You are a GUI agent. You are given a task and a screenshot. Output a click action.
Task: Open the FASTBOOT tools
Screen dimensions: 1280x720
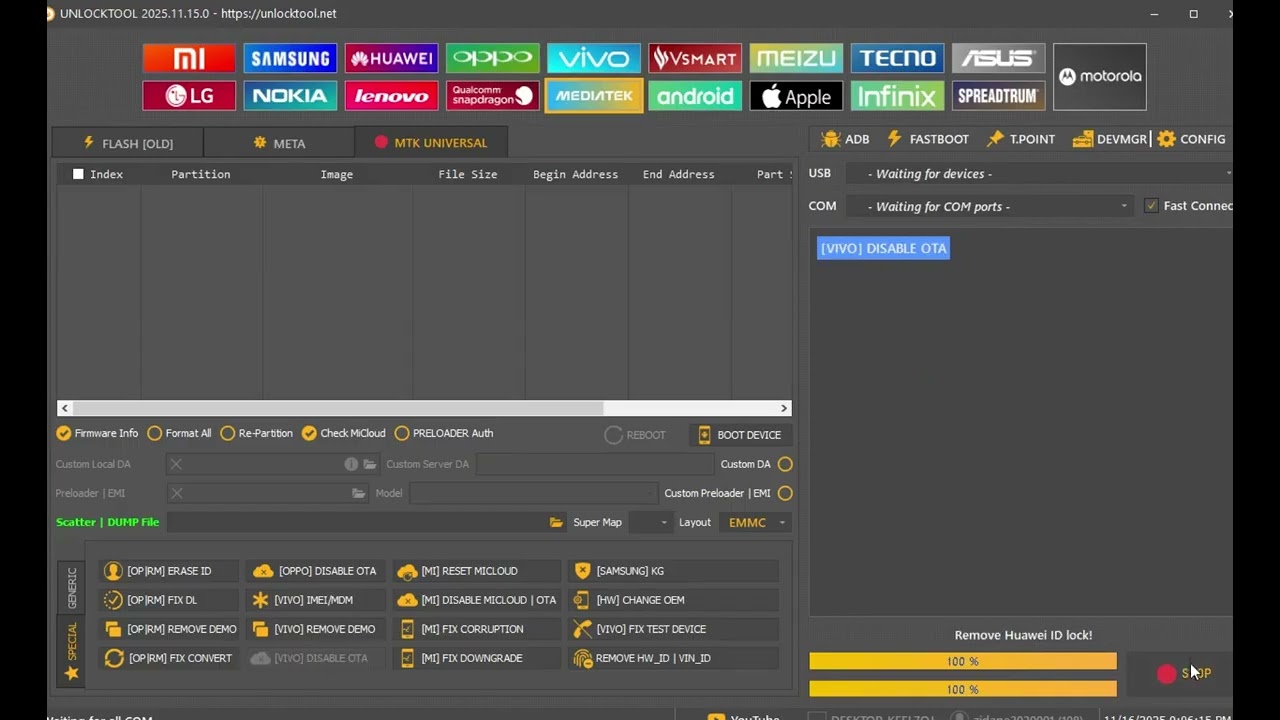tap(928, 139)
